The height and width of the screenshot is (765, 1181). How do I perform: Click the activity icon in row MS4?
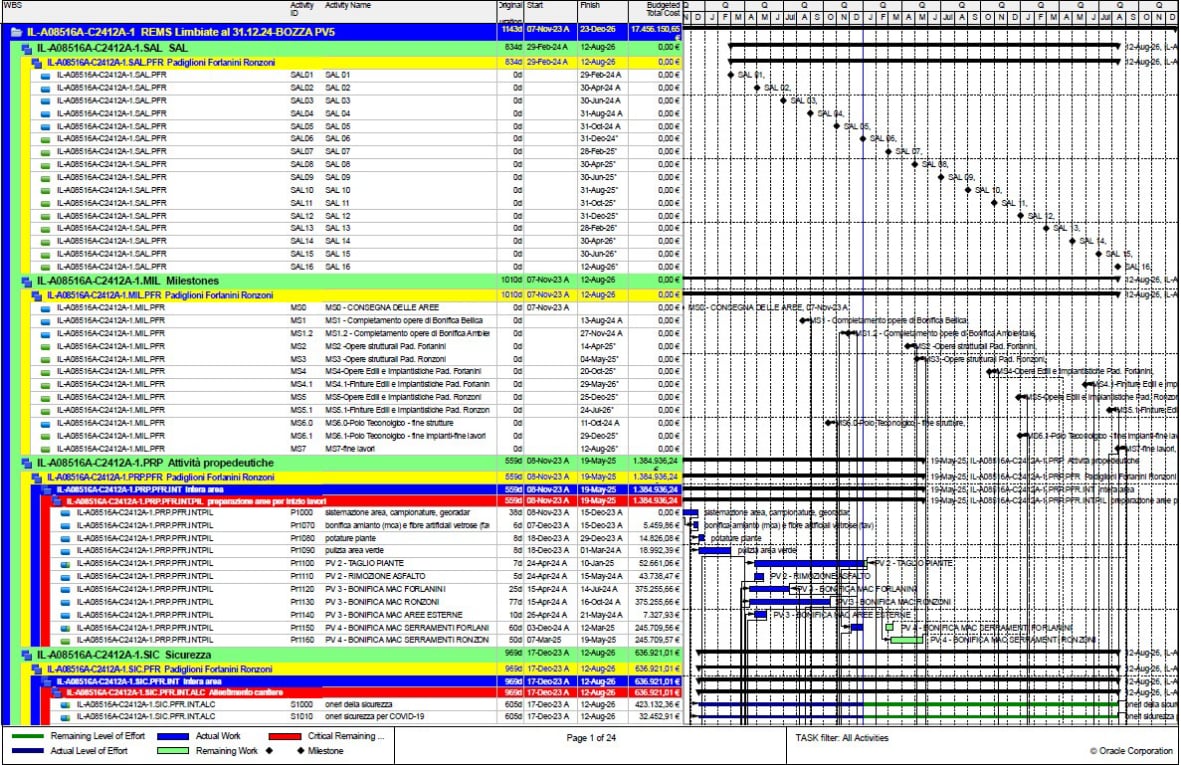pyautogui.click(x=45, y=372)
